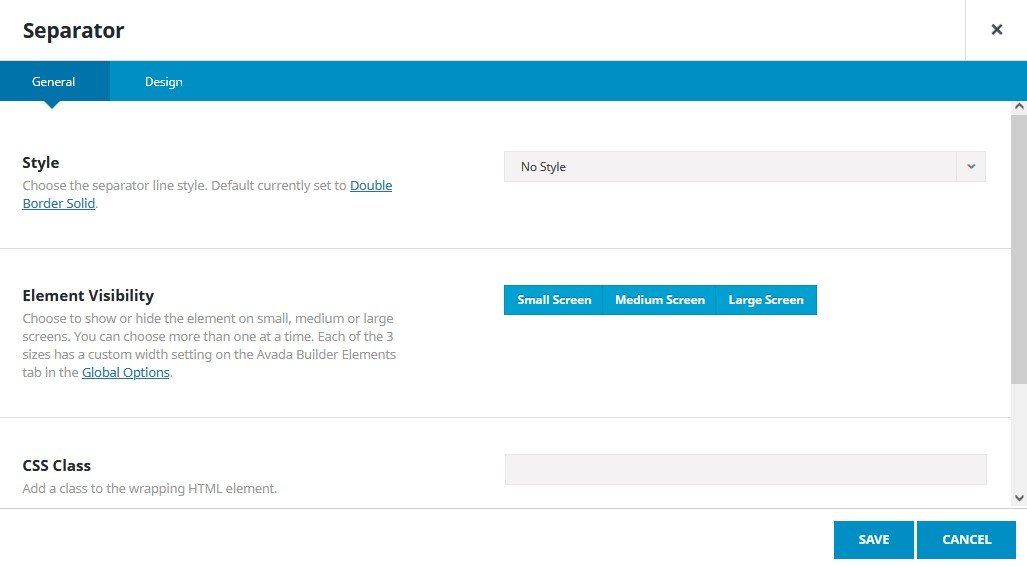The image size is (1027, 567).
Task: Follow the Double Border Solid link
Action: [x=370, y=186]
